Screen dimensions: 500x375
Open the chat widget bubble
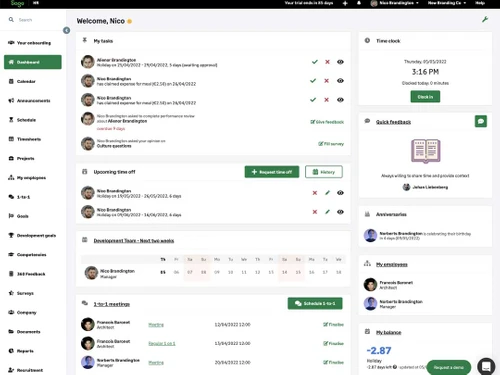486,367
